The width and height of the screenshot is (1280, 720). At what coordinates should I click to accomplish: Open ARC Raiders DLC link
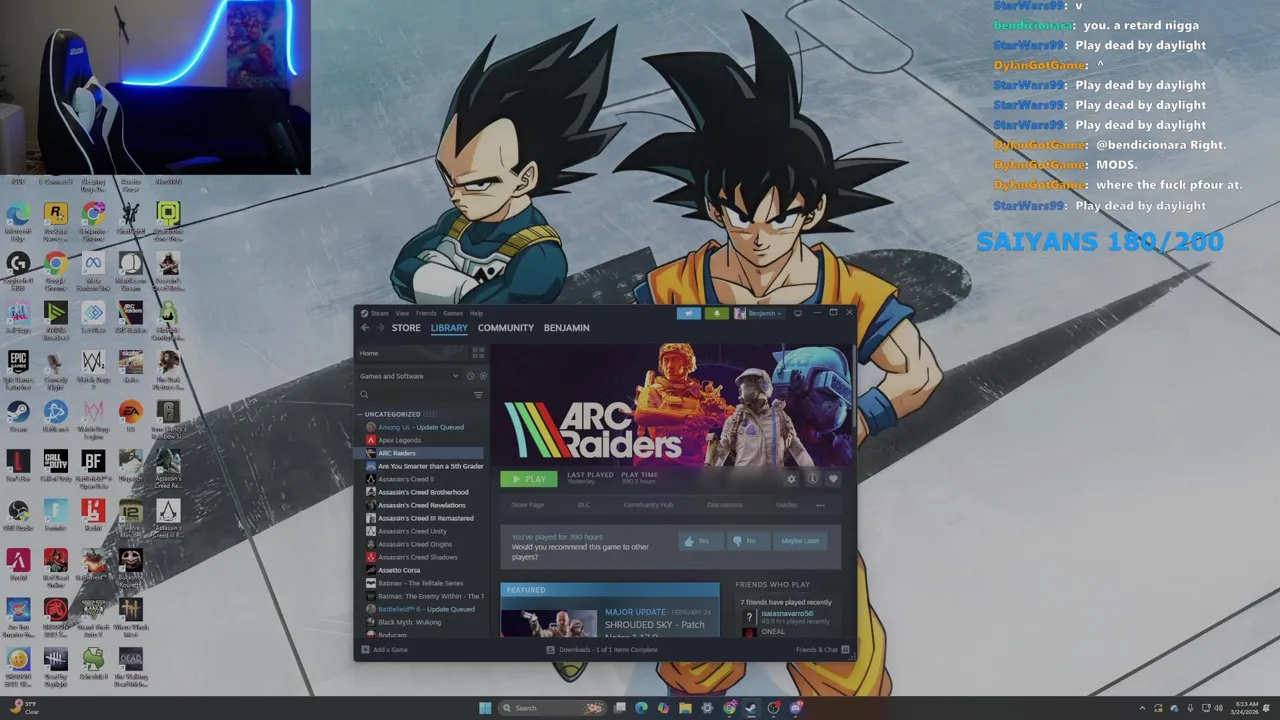pyautogui.click(x=584, y=505)
